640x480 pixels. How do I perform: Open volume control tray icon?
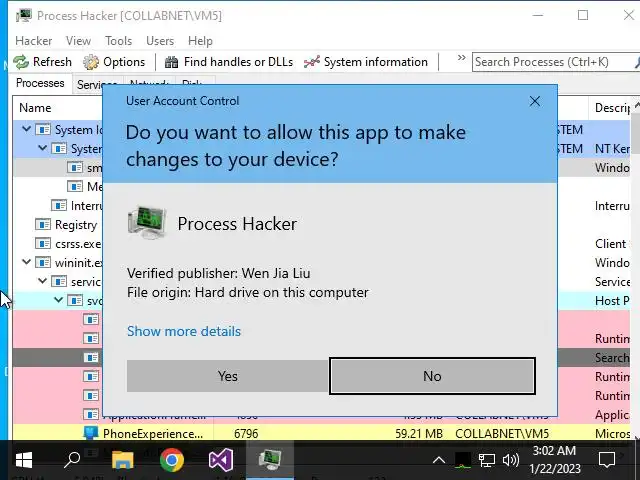[511, 460]
